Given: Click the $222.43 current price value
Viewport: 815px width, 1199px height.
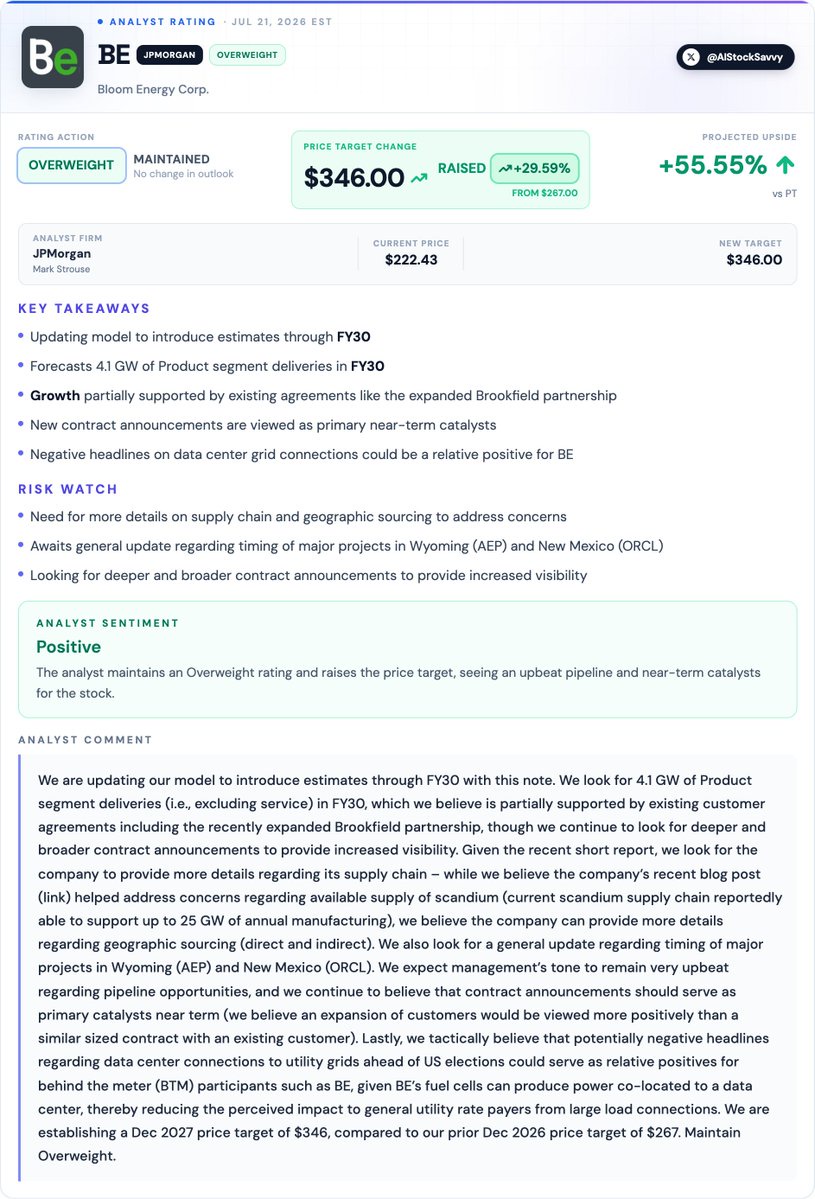Looking at the screenshot, I should click(411, 260).
